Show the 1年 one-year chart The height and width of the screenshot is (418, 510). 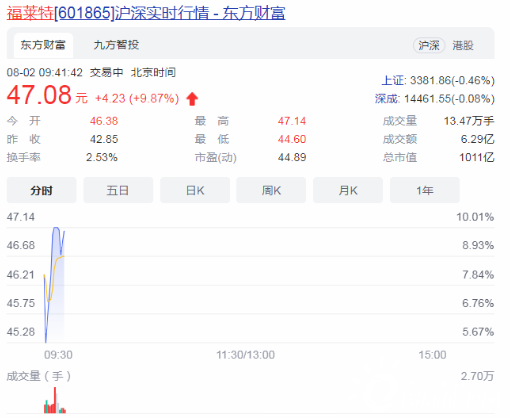point(425,190)
